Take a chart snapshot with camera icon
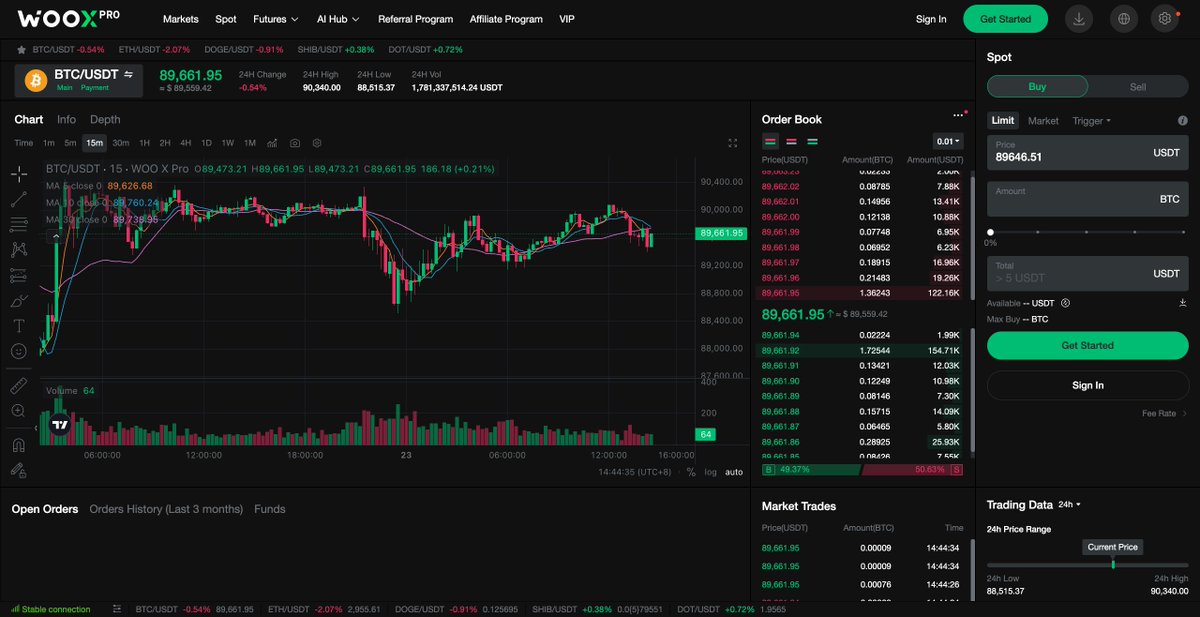1200x617 pixels. click(x=295, y=143)
